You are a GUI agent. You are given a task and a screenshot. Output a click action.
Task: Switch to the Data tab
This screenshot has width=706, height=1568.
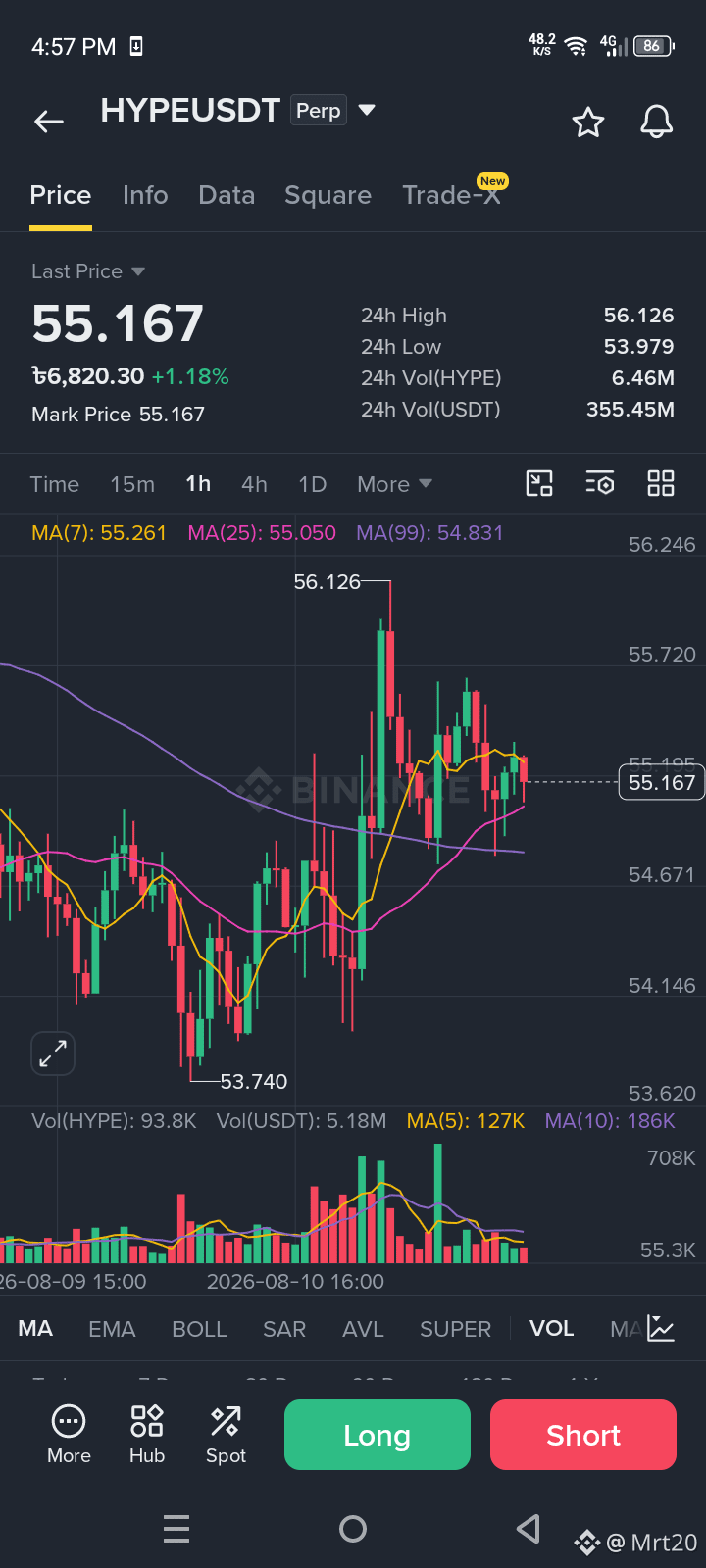coord(227,195)
